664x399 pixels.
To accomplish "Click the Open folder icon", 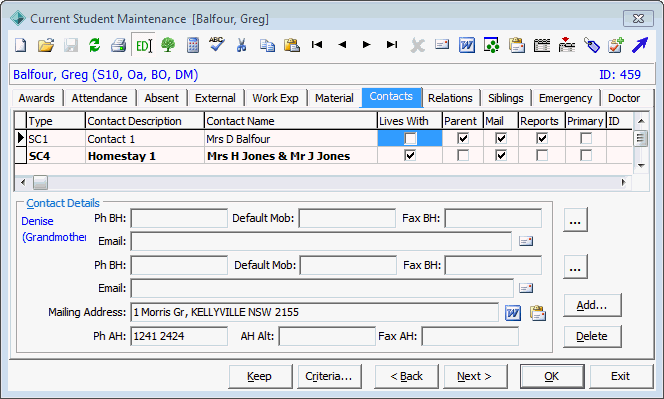I will point(46,45).
